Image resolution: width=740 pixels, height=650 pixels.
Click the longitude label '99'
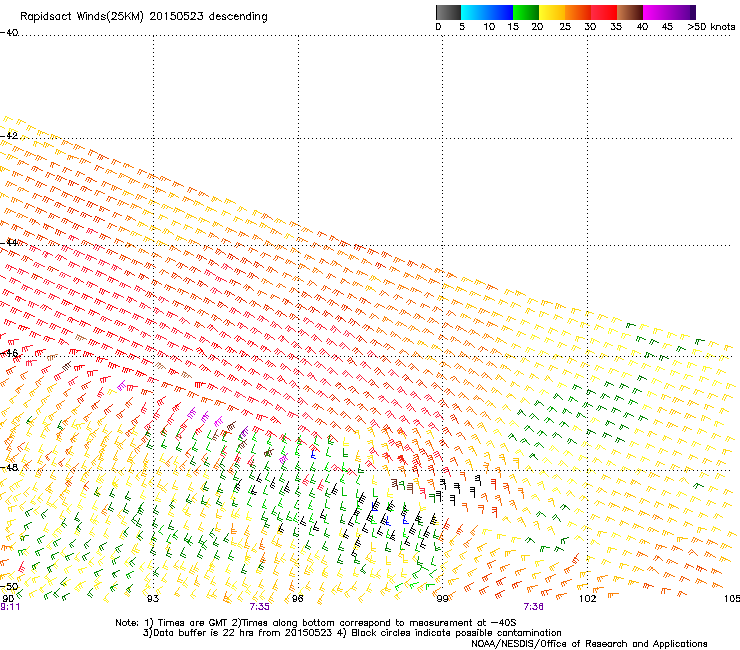coord(442,599)
